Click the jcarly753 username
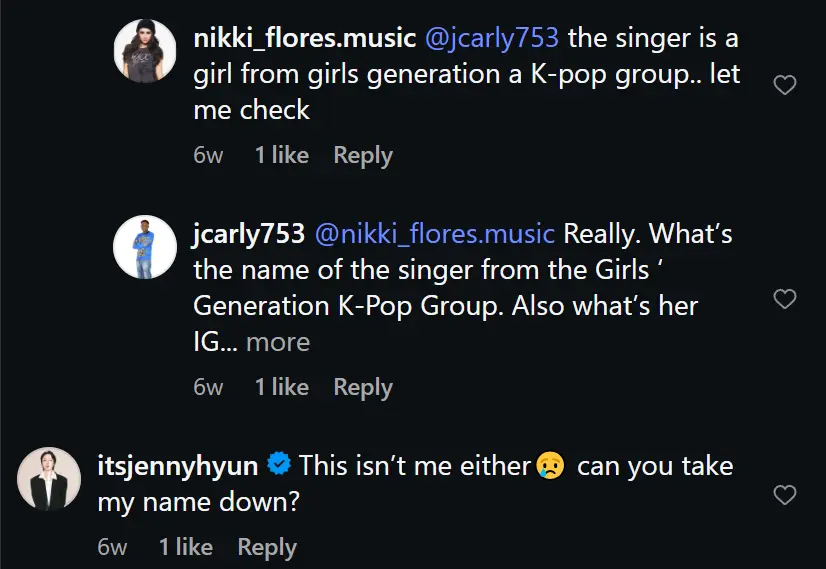 click(x=249, y=234)
